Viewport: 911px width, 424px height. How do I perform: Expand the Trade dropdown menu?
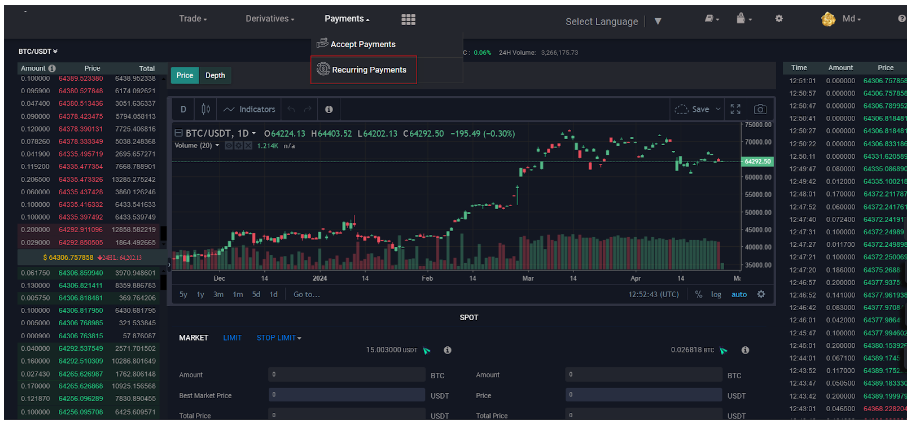coord(194,19)
